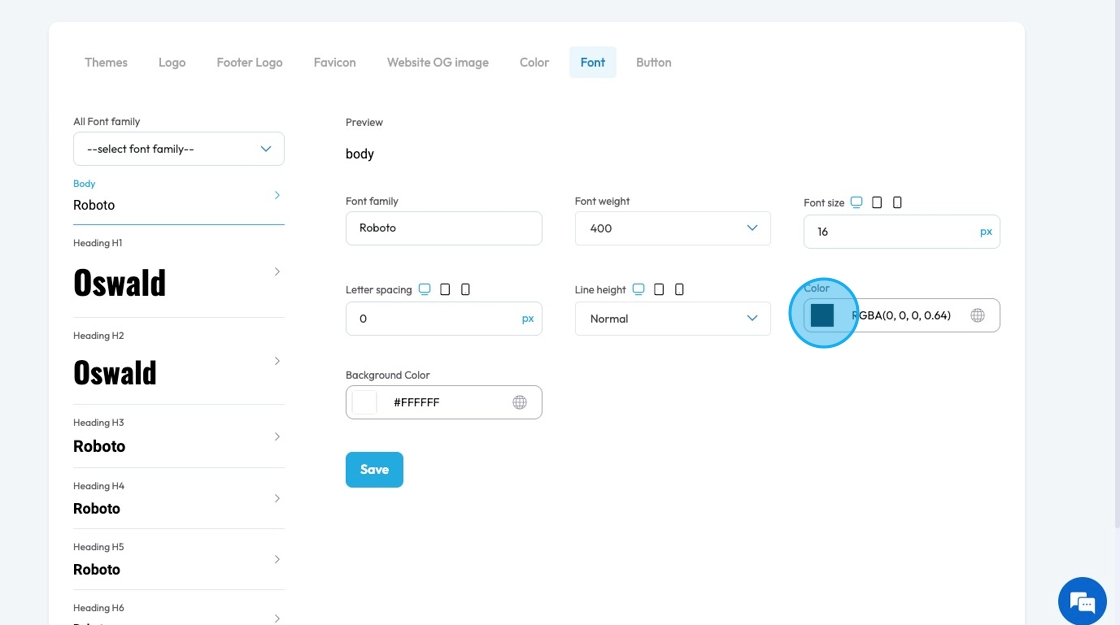Click the preview text 'body'
This screenshot has height=625, width=1120.
[359, 154]
